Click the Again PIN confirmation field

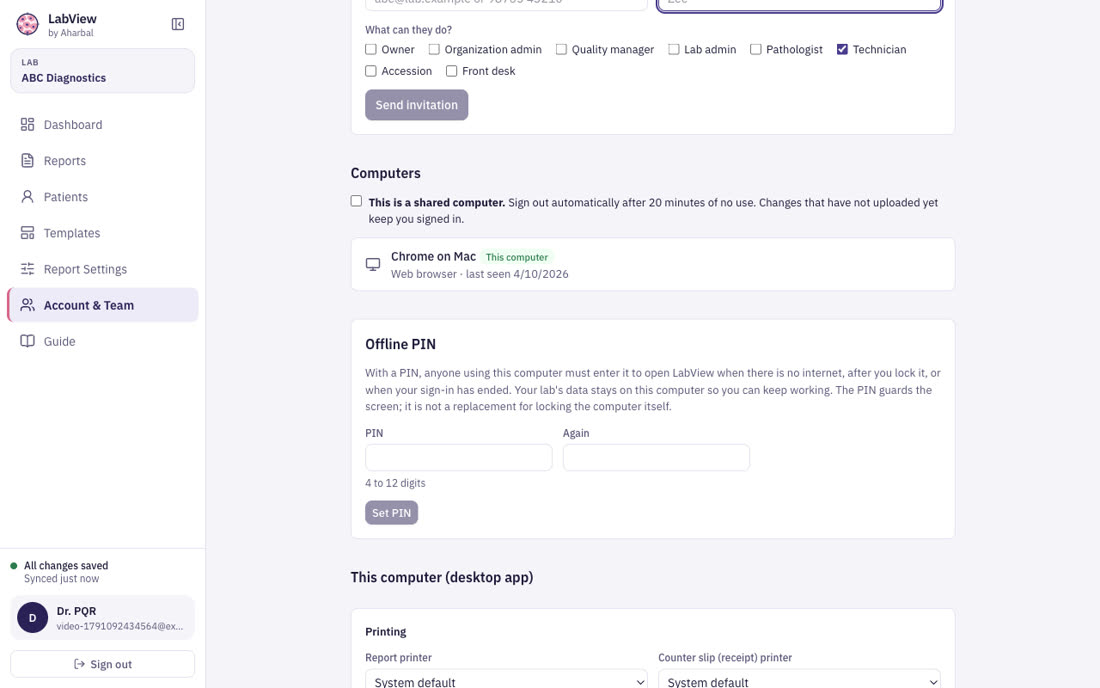[656, 457]
